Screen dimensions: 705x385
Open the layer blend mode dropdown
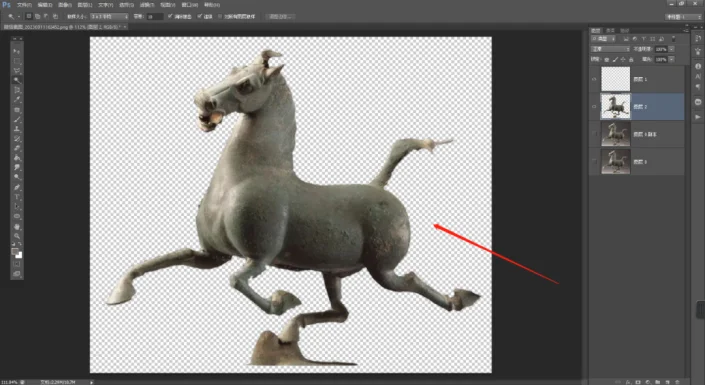click(x=610, y=49)
